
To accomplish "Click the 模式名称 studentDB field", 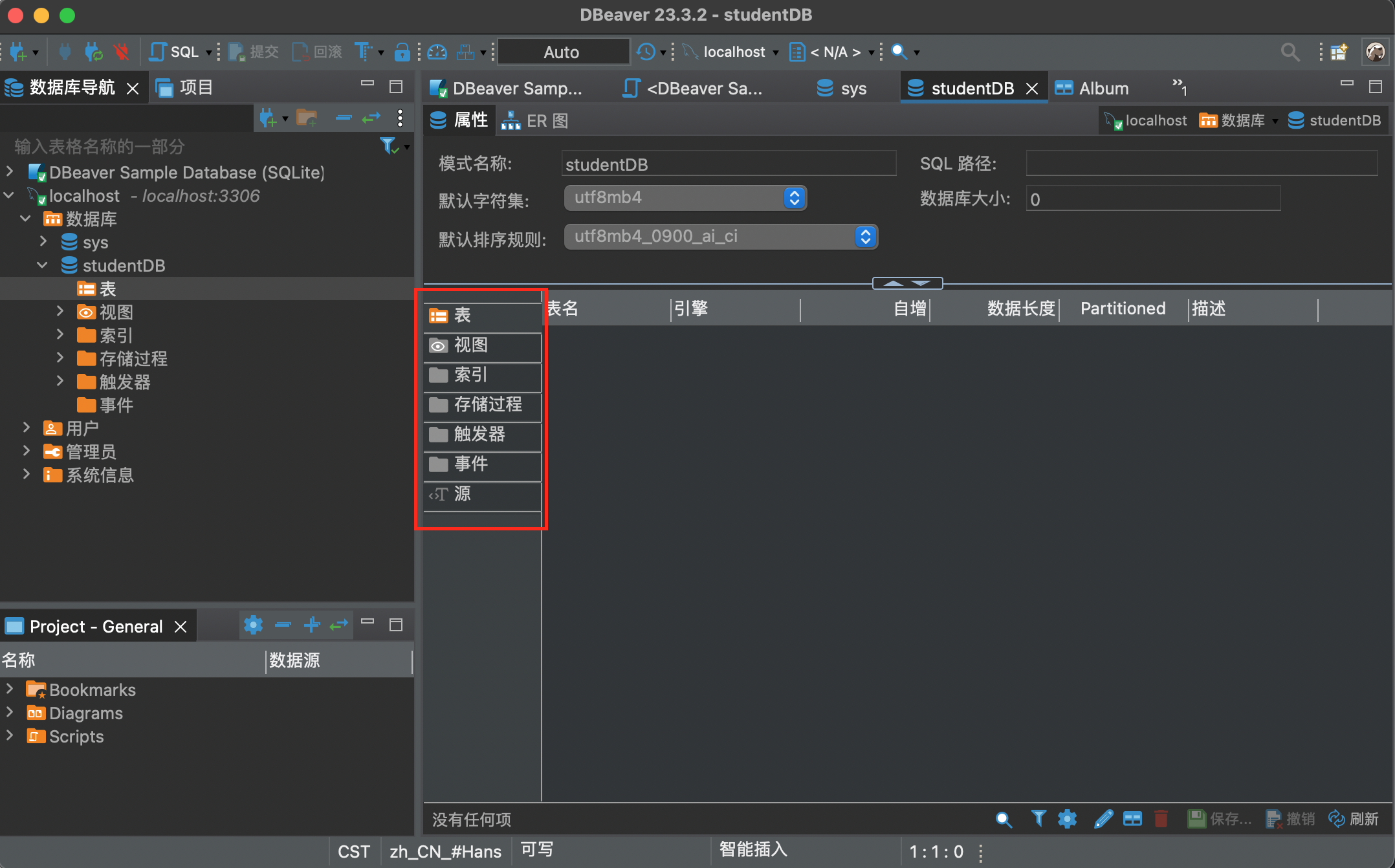I will pos(729,164).
